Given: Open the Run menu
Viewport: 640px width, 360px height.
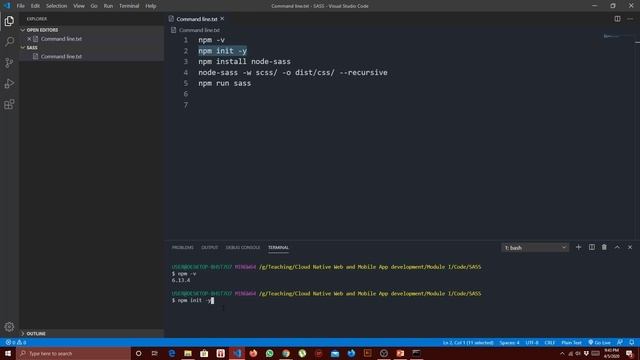Looking at the screenshot, I should pos(108,6).
